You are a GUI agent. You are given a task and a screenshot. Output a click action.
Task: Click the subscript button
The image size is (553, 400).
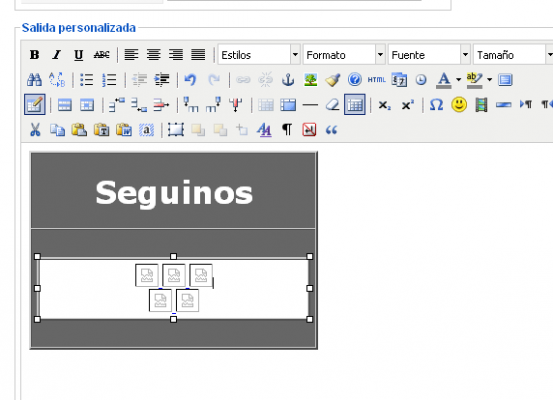(x=384, y=105)
